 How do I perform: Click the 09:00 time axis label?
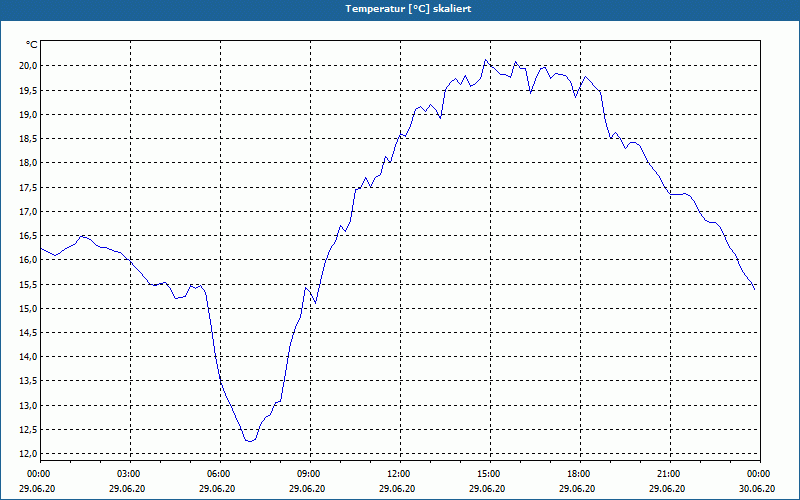click(x=310, y=474)
